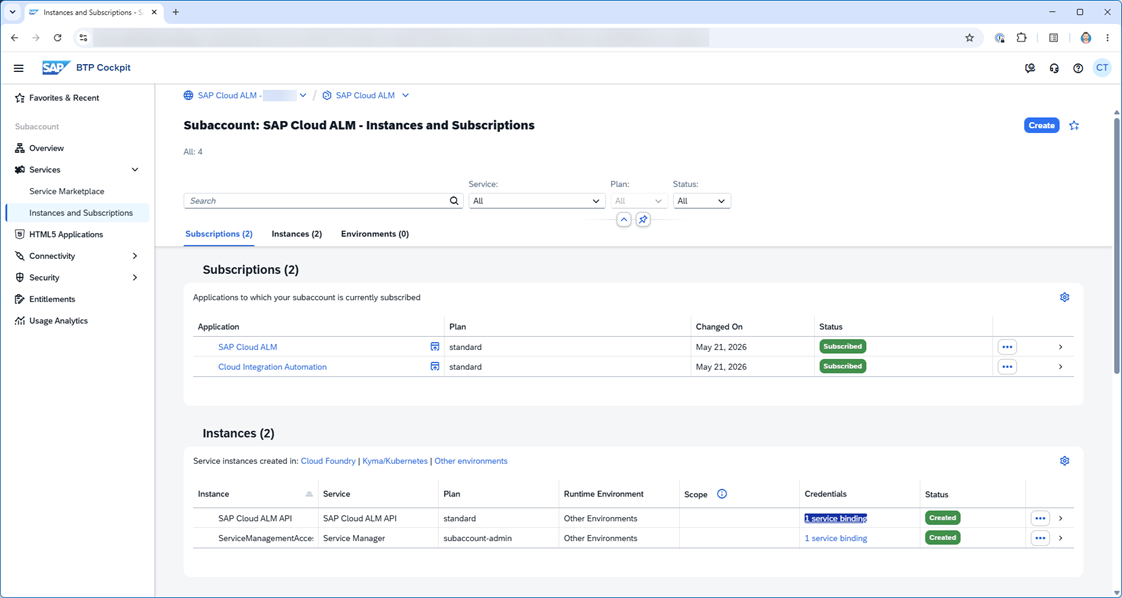Go to application icon for SAP Cloud ALM
Viewport: 1122px width, 598px height.
pos(434,347)
